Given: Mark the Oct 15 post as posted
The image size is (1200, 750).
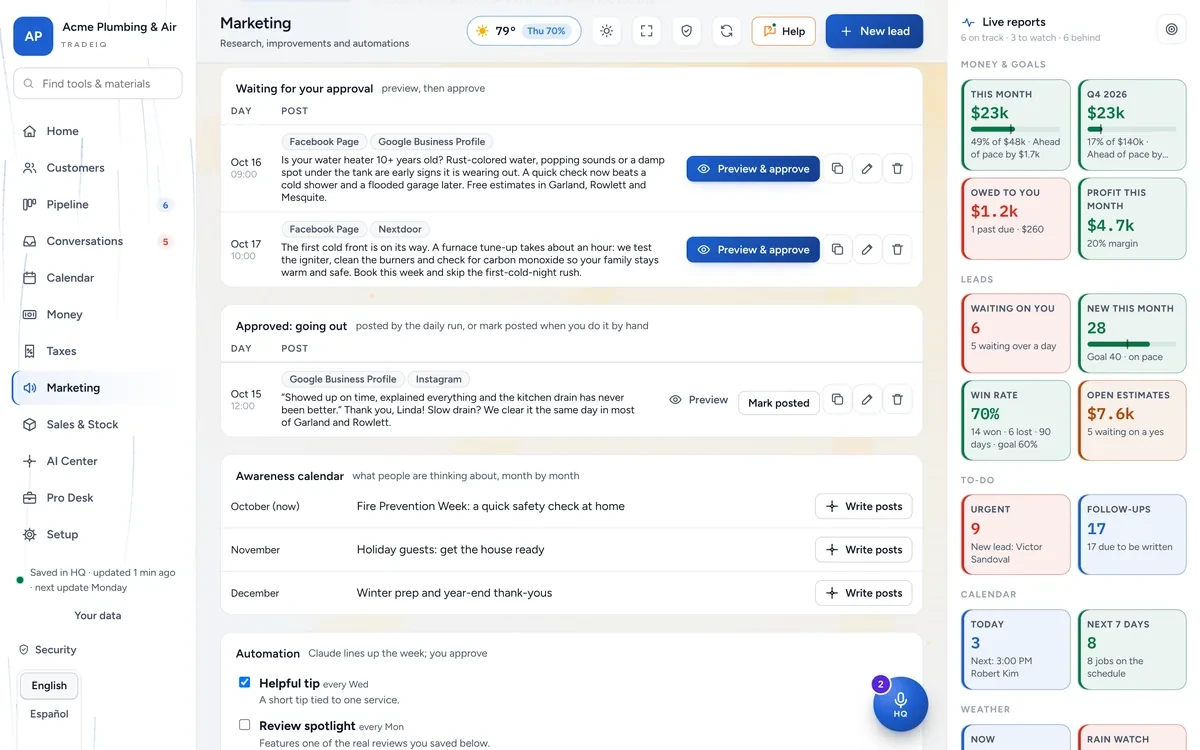Looking at the screenshot, I should coord(779,403).
